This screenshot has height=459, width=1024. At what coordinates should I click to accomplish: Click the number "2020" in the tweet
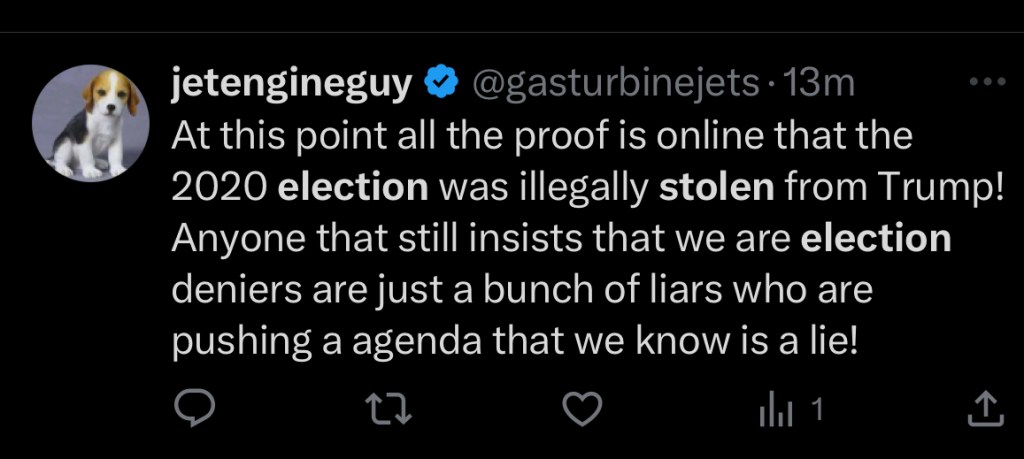tap(218, 189)
